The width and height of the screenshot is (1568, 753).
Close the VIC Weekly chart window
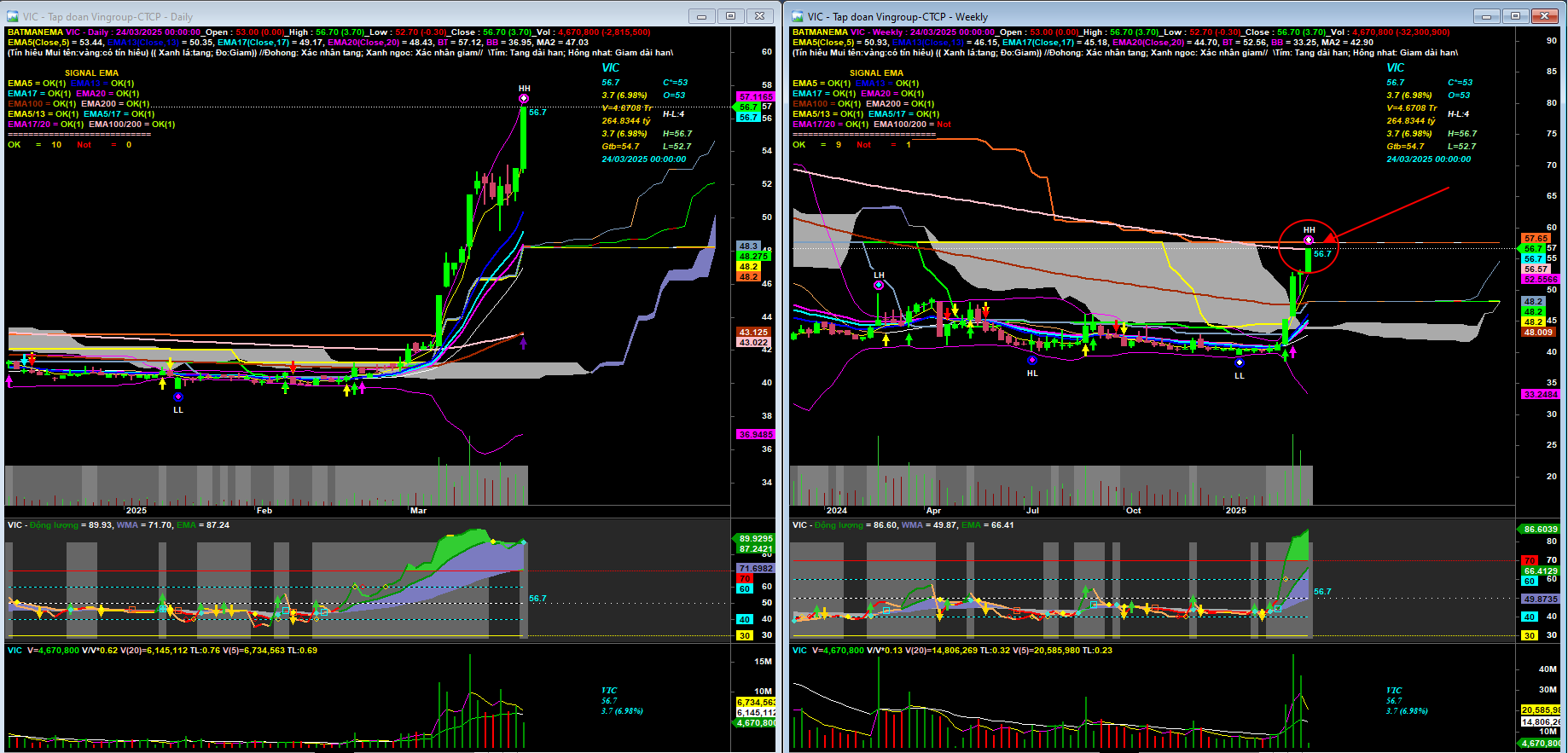1544,16
